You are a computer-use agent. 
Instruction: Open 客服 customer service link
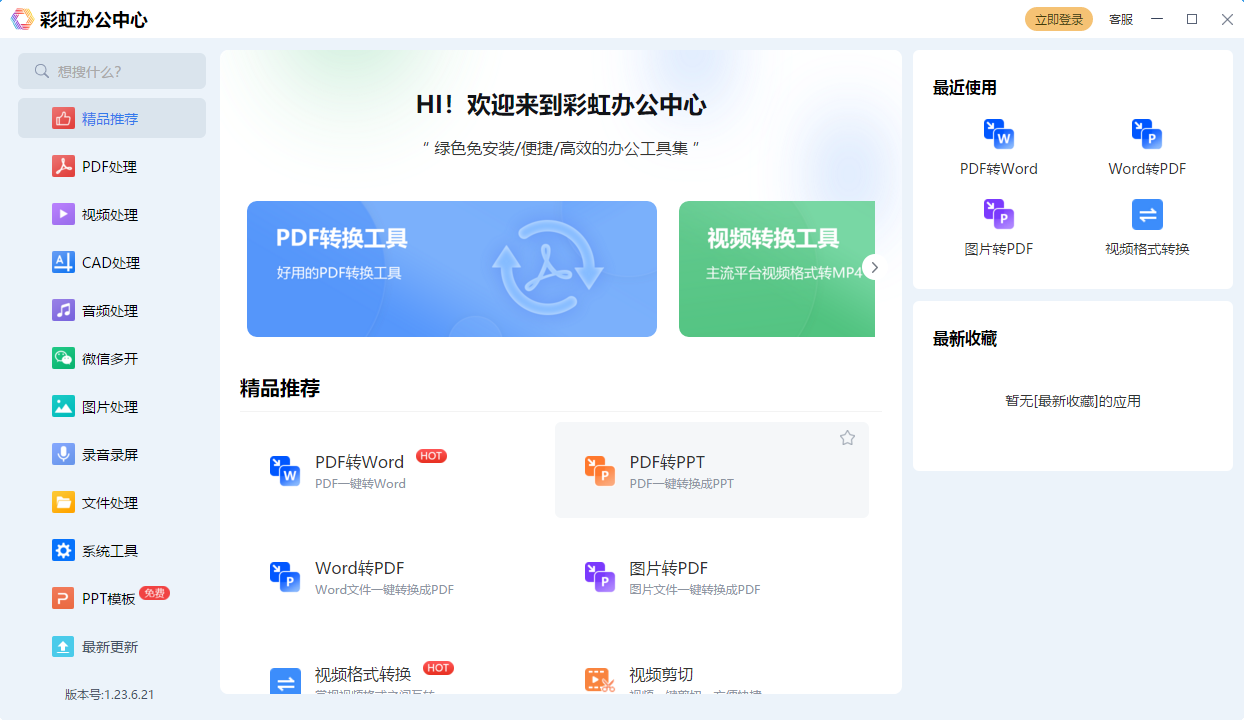tap(1121, 19)
